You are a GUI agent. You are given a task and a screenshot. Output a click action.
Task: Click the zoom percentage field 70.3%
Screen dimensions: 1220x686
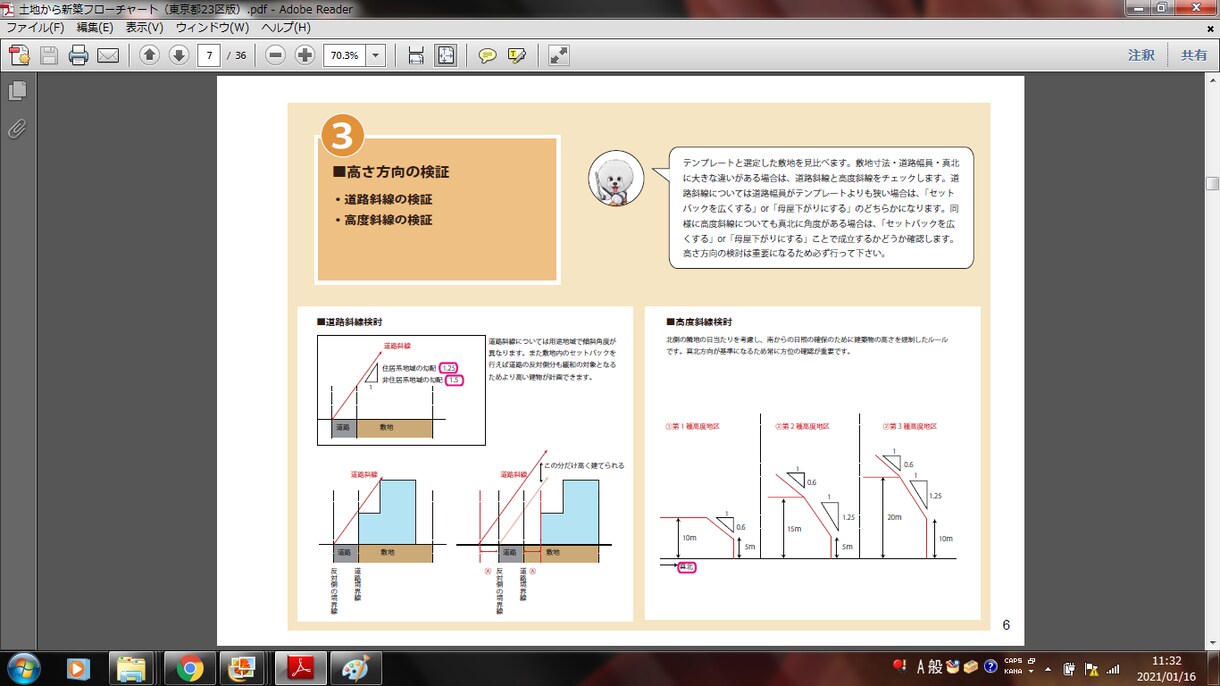[x=346, y=55]
